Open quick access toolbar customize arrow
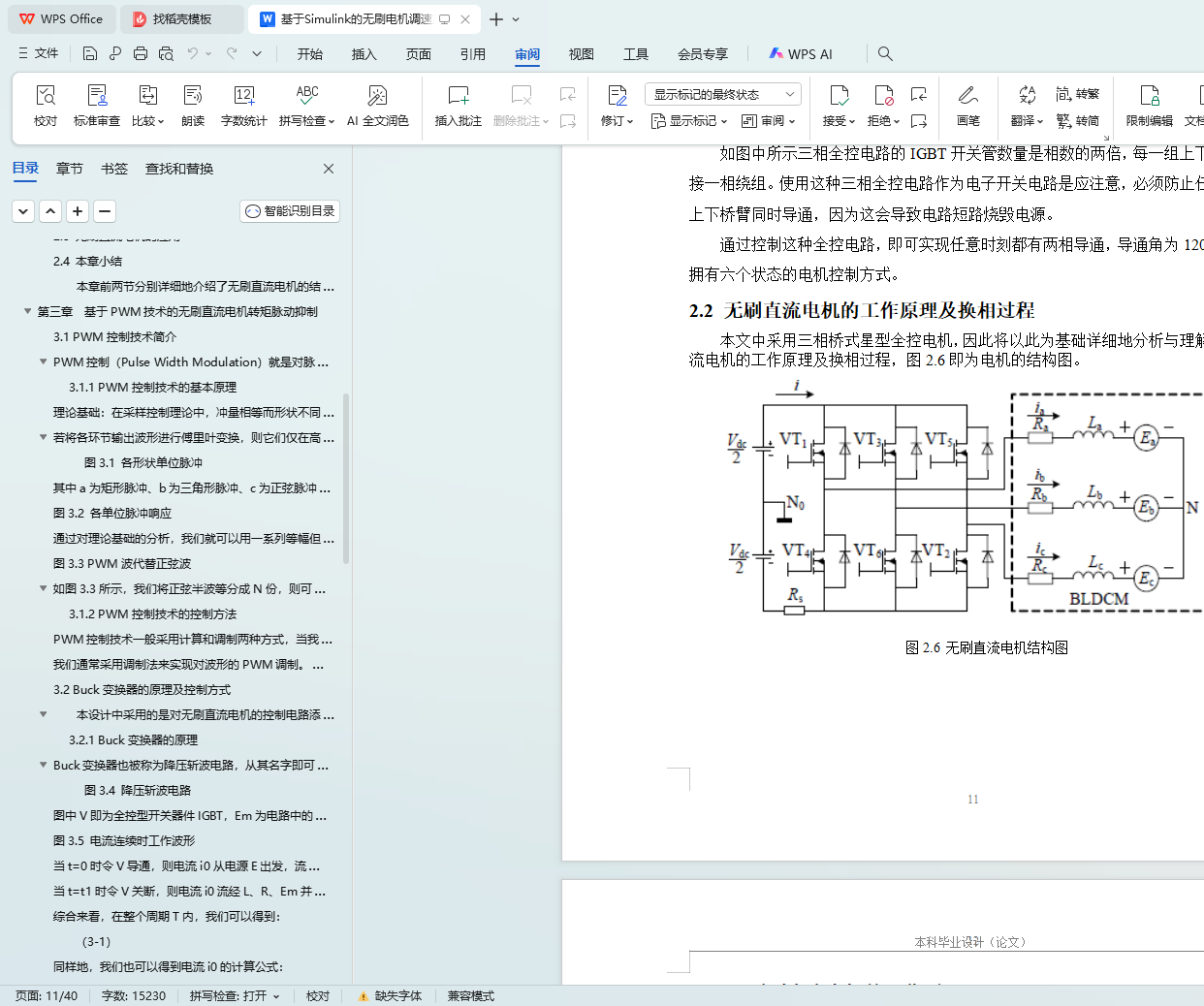 257,53
